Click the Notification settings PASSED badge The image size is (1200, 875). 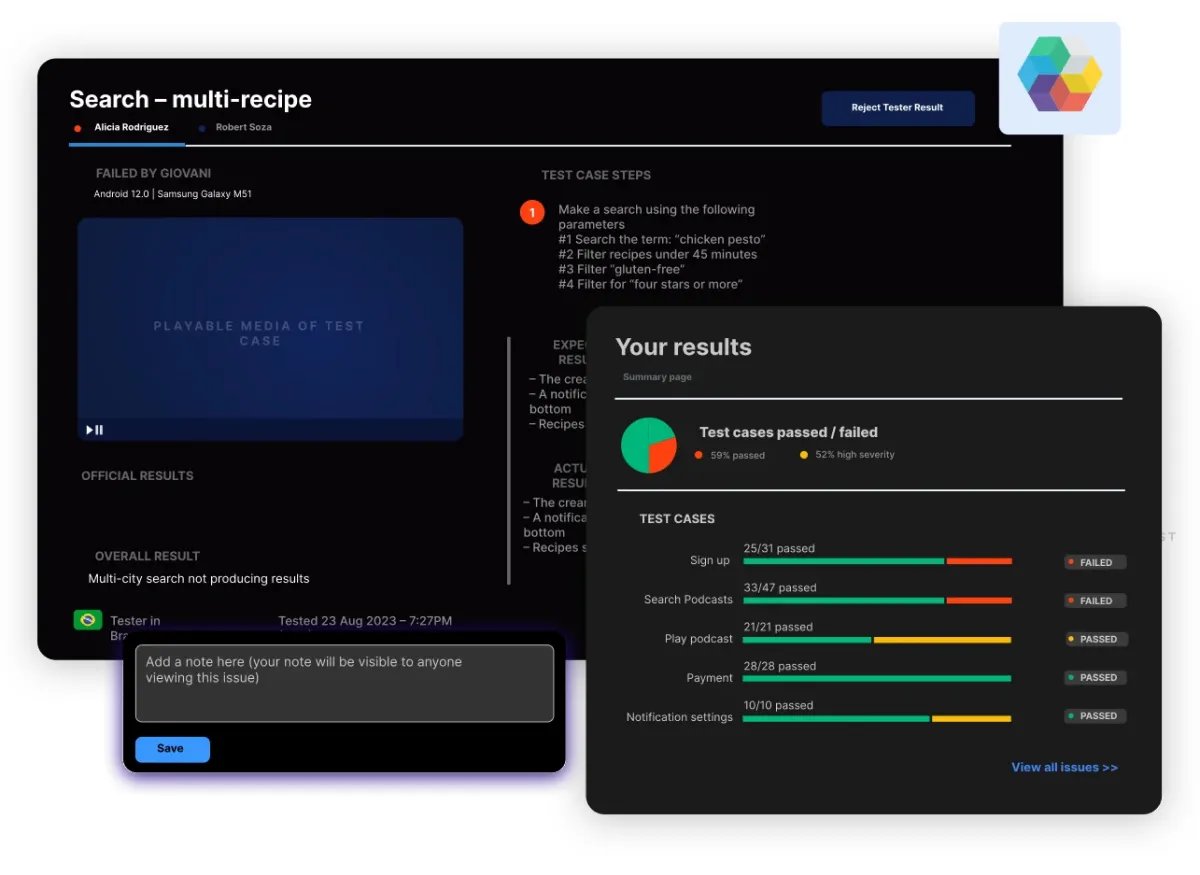pos(1096,716)
